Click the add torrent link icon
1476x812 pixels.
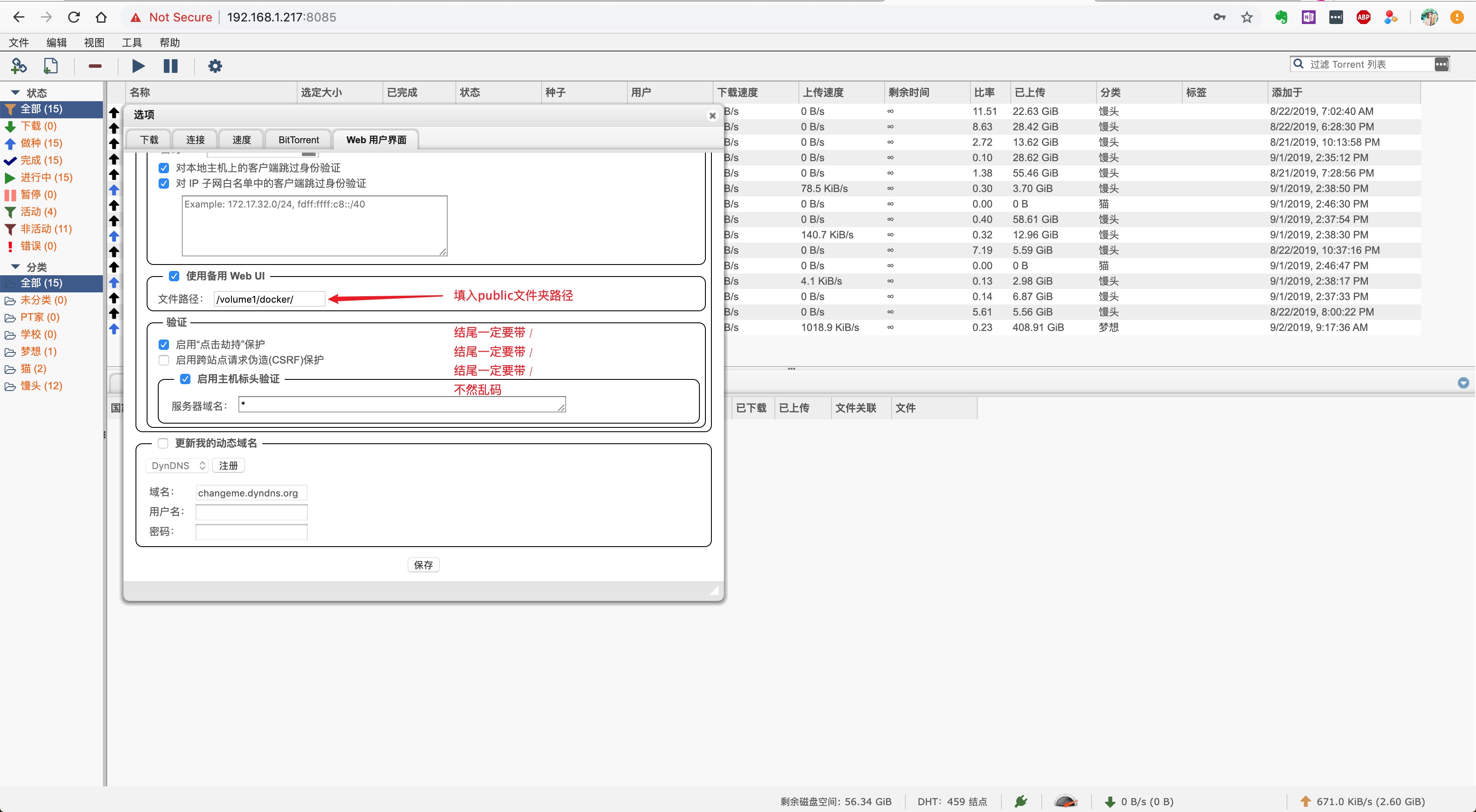point(19,66)
